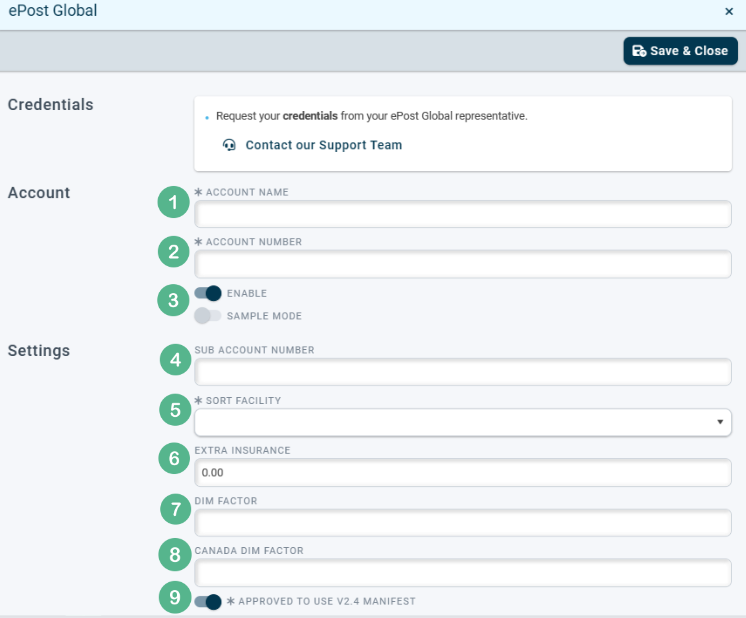
Task: Open the Sort Facility dropdown
Action: point(463,422)
